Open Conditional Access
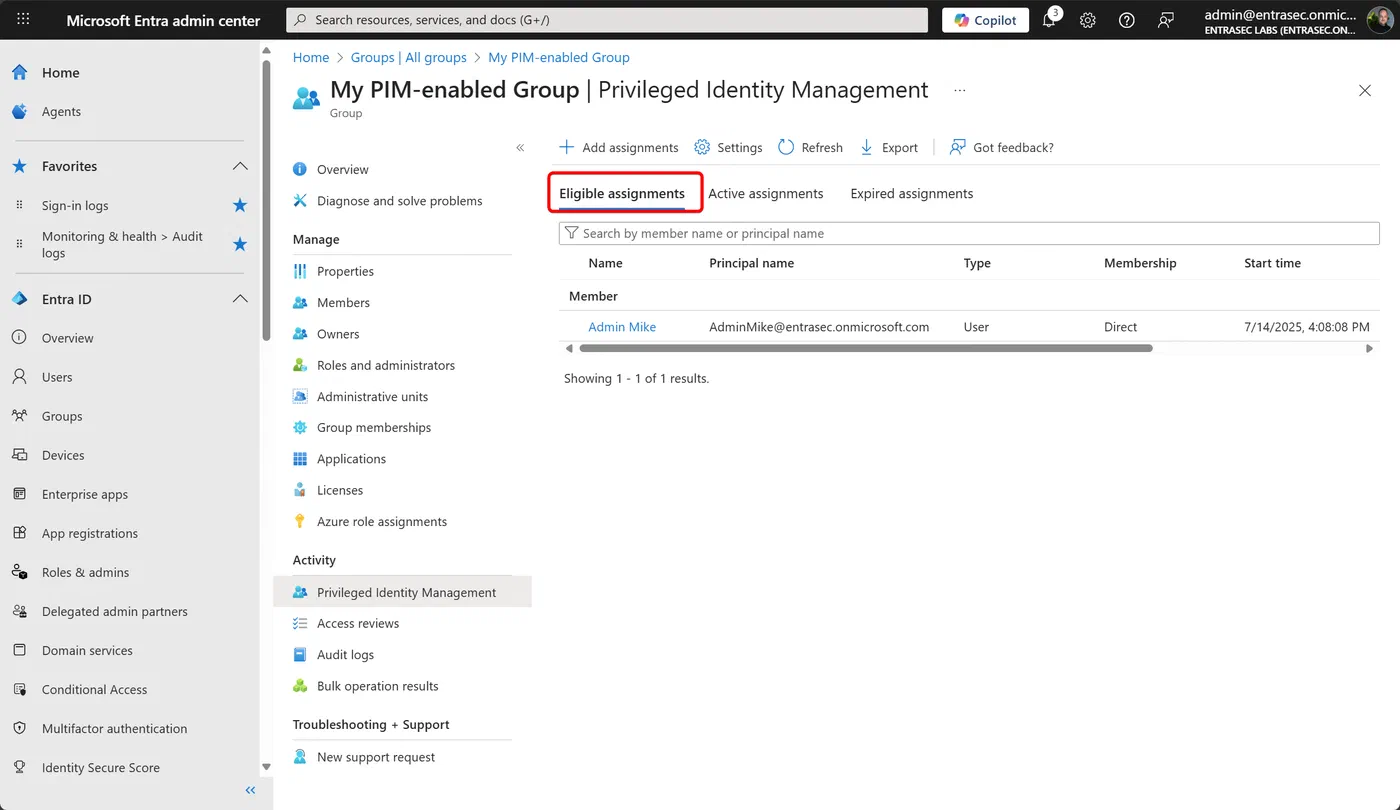The height and width of the screenshot is (810, 1400). pos(94,689)
